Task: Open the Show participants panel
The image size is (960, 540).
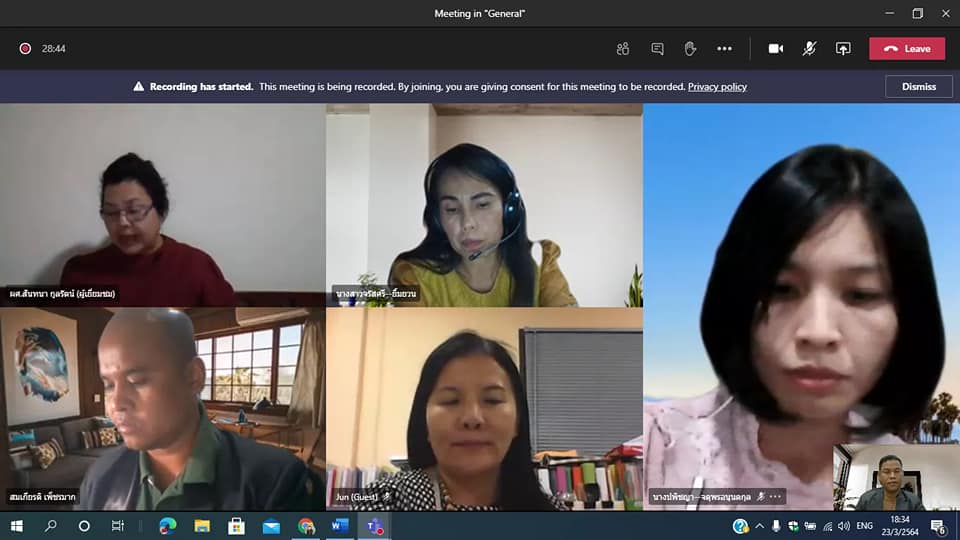Action: tap(623, 48)
